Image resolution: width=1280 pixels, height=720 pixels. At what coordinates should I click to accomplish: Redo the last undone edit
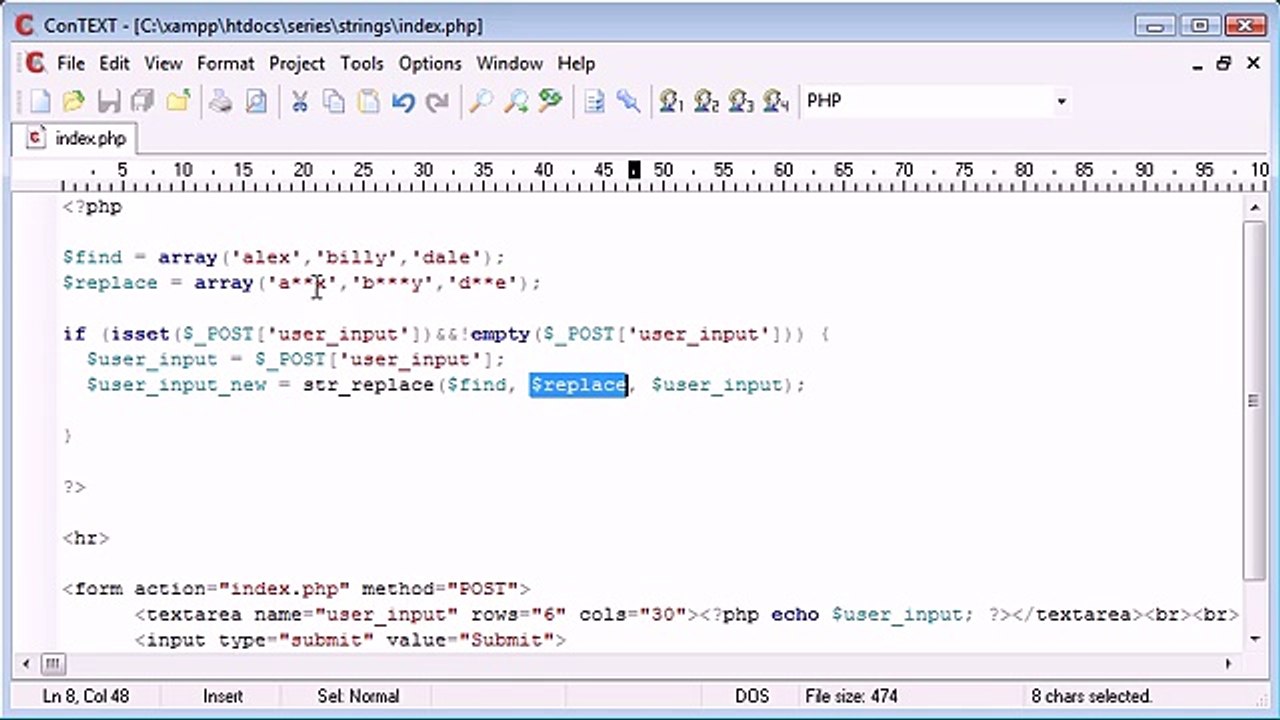(437, 101)
